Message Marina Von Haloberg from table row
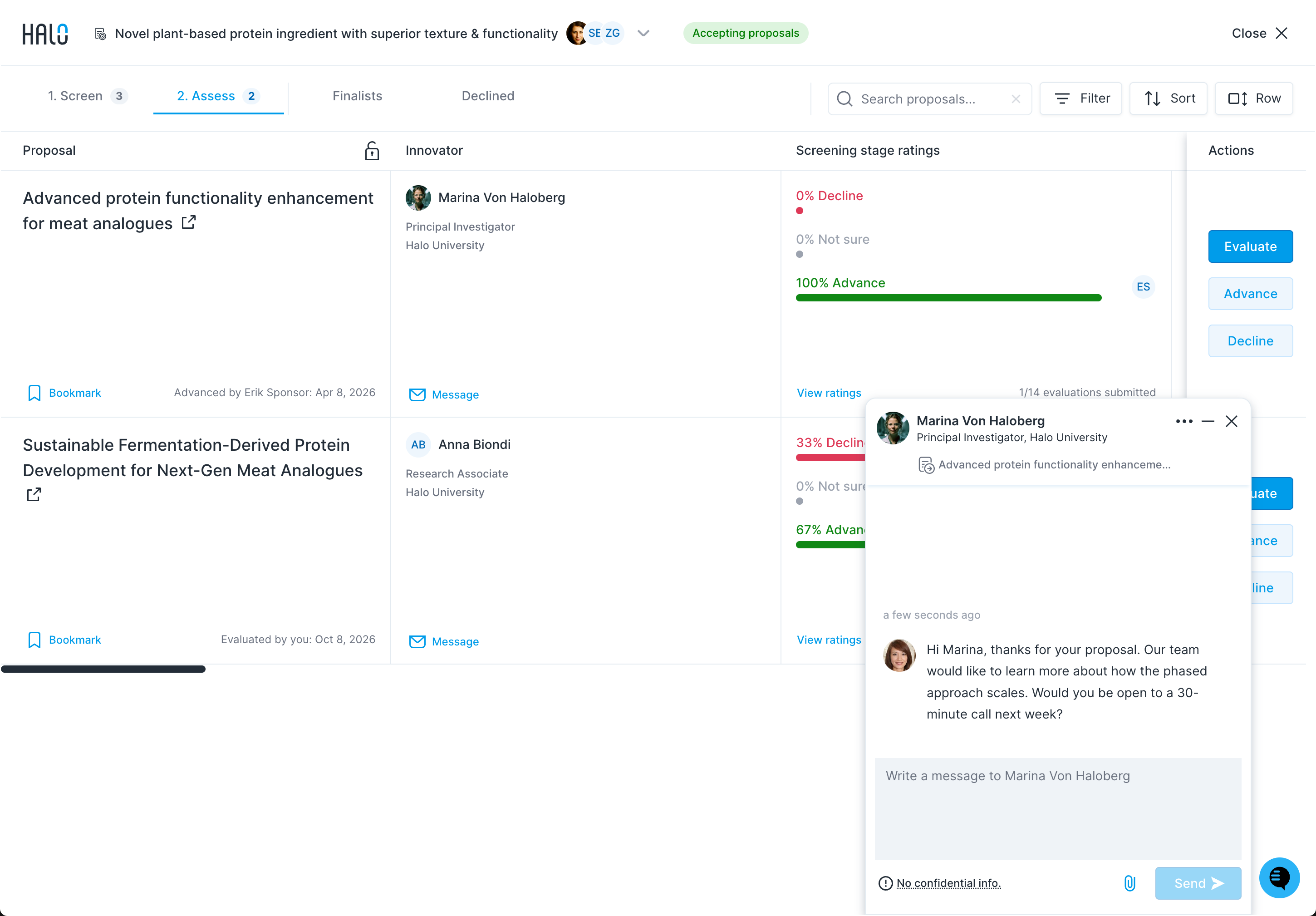Screen dimensions: 1316x916 point(444,394)
